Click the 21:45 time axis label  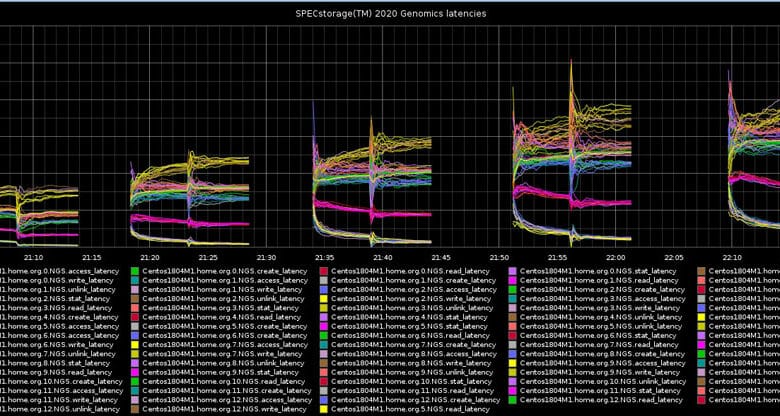(441, 257)
